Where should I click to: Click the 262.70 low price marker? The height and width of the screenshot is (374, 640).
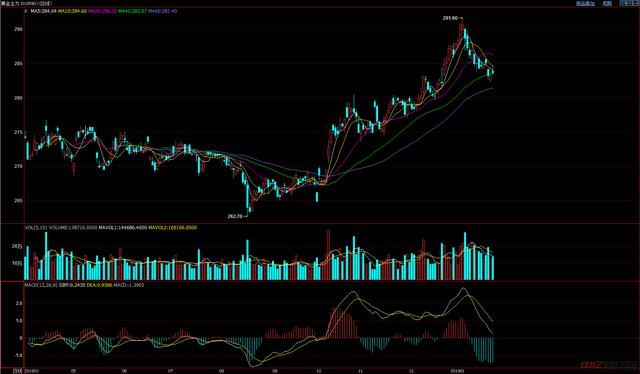(x=235, y=216)
